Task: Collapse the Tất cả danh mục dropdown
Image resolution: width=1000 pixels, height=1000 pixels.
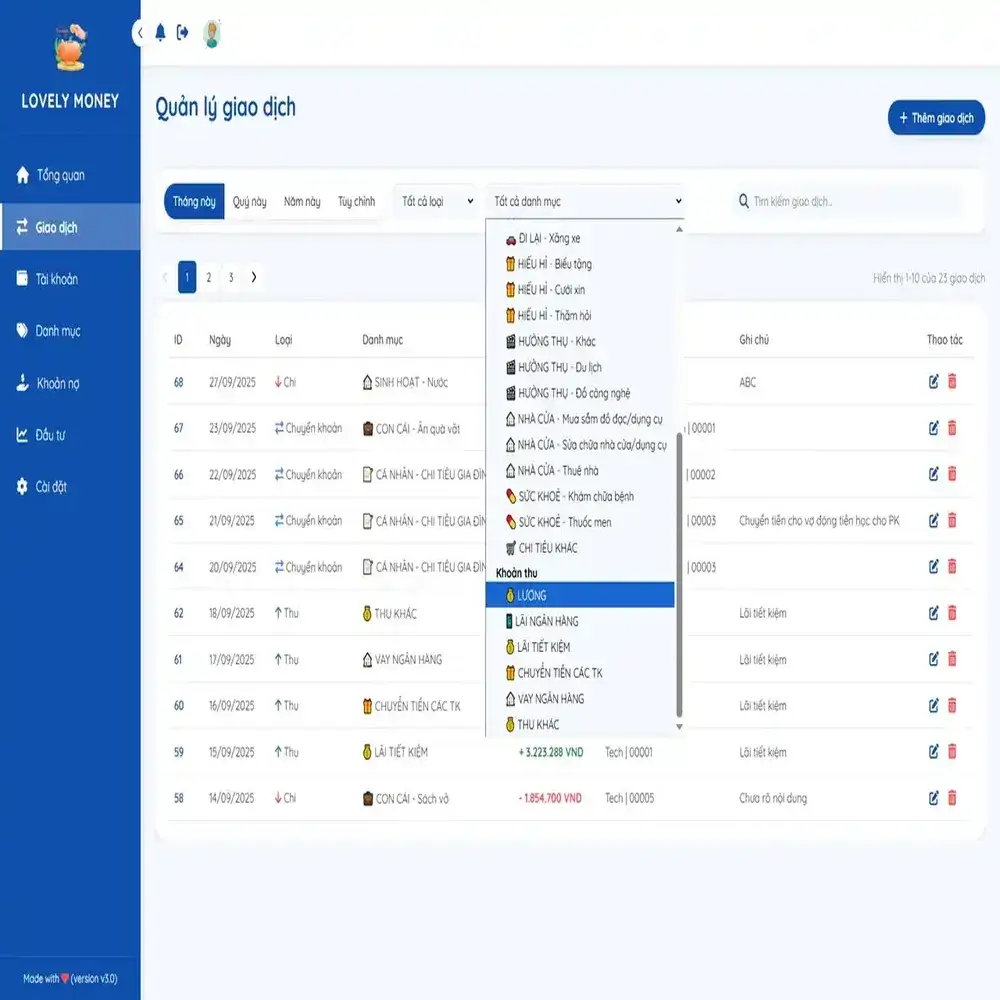Action: [584, 200]
